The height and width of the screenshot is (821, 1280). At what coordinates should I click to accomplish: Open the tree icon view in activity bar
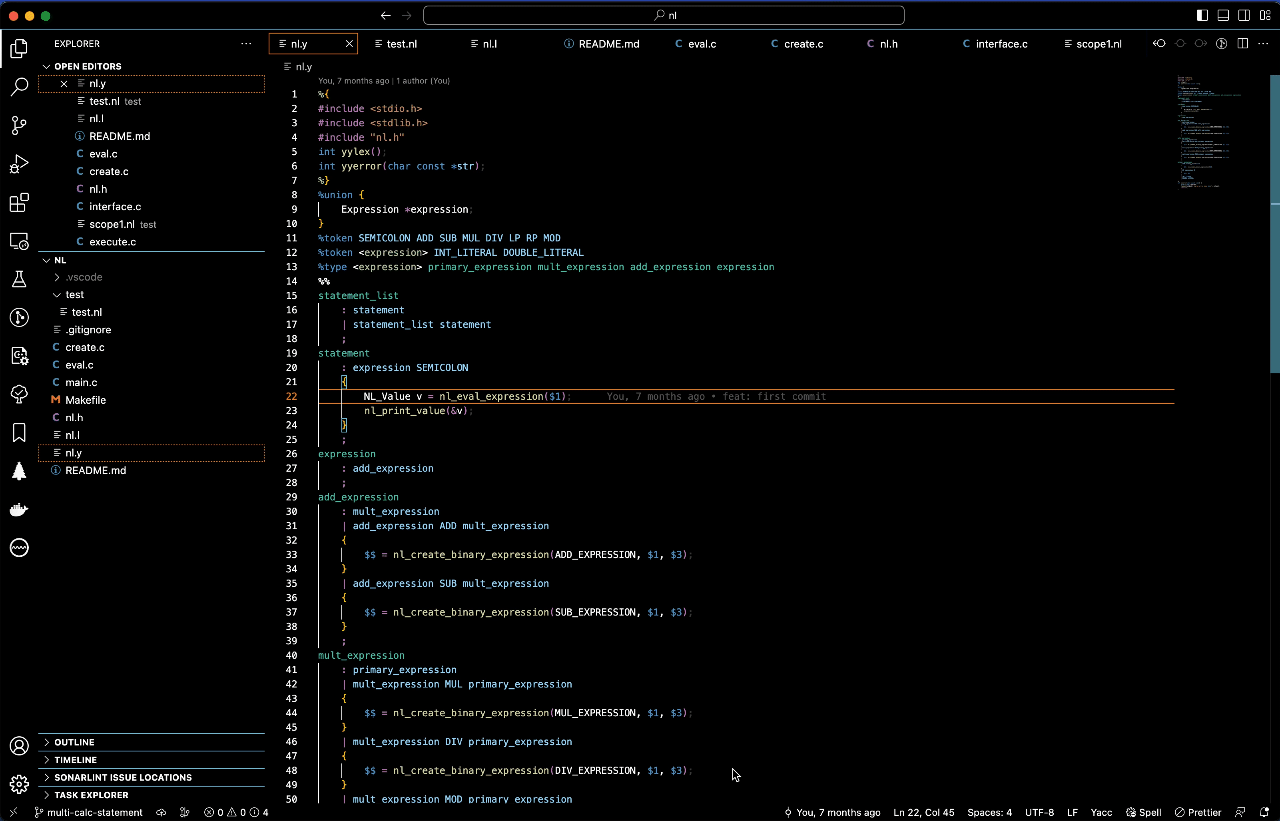click(x=19, y=471)
